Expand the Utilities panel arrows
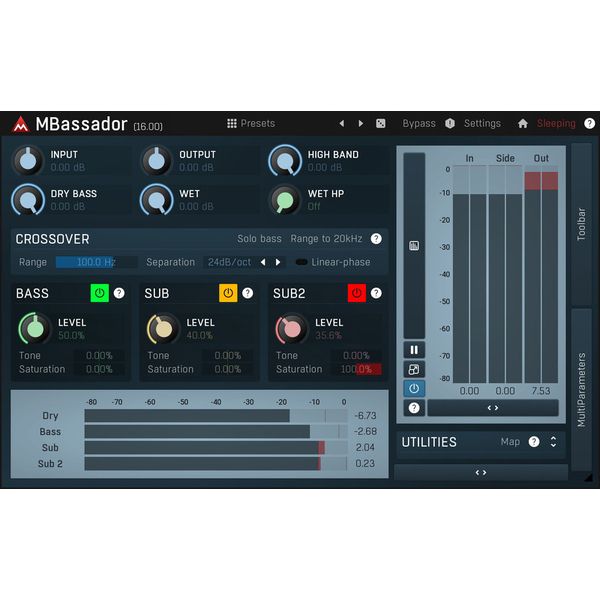 [x=553, y=442]
